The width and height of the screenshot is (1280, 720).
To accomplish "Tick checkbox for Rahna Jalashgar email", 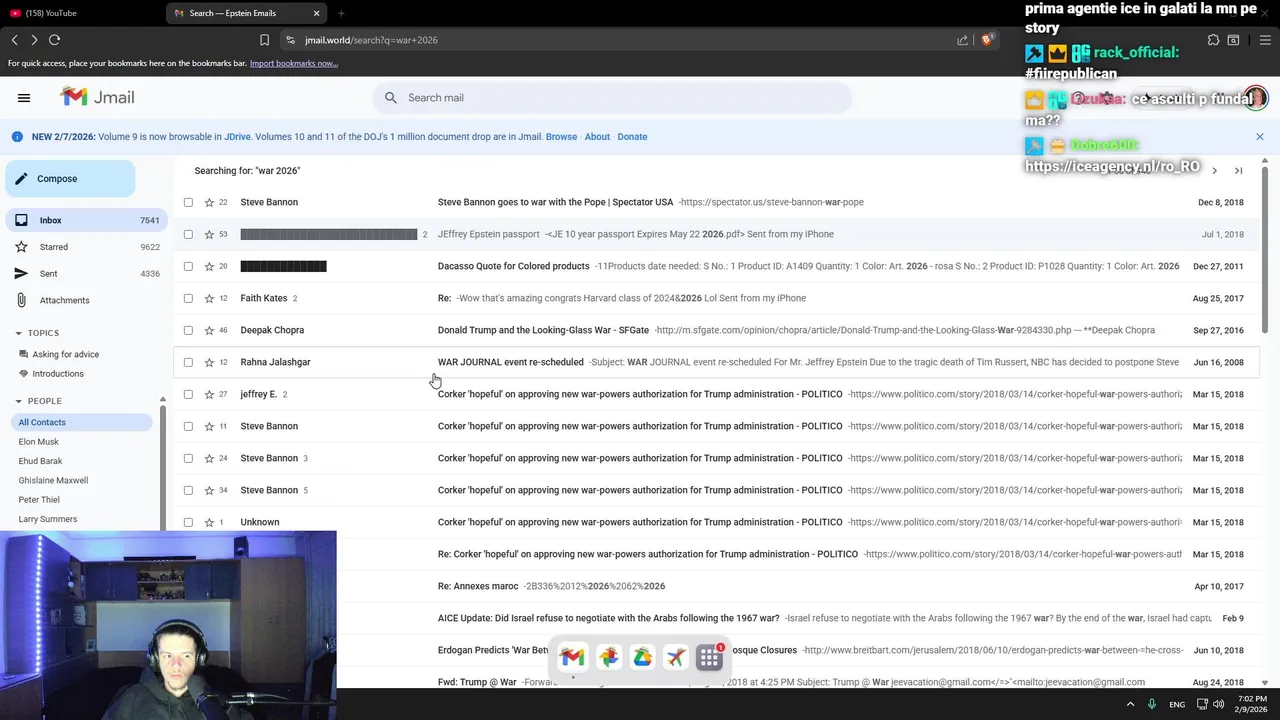I will (x=188, y=362).
